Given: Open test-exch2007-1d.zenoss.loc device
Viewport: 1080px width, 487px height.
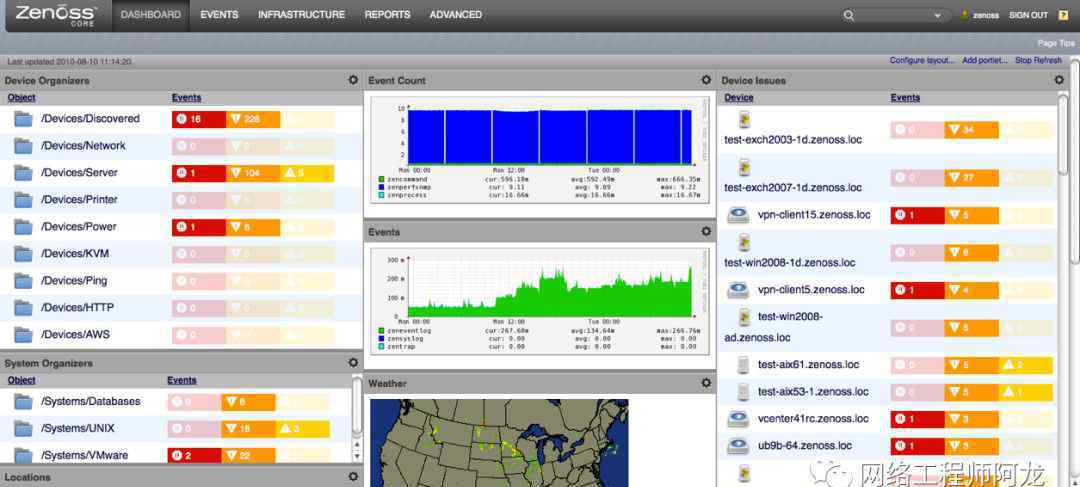Looking at the screenshot, I should [793, 187].
